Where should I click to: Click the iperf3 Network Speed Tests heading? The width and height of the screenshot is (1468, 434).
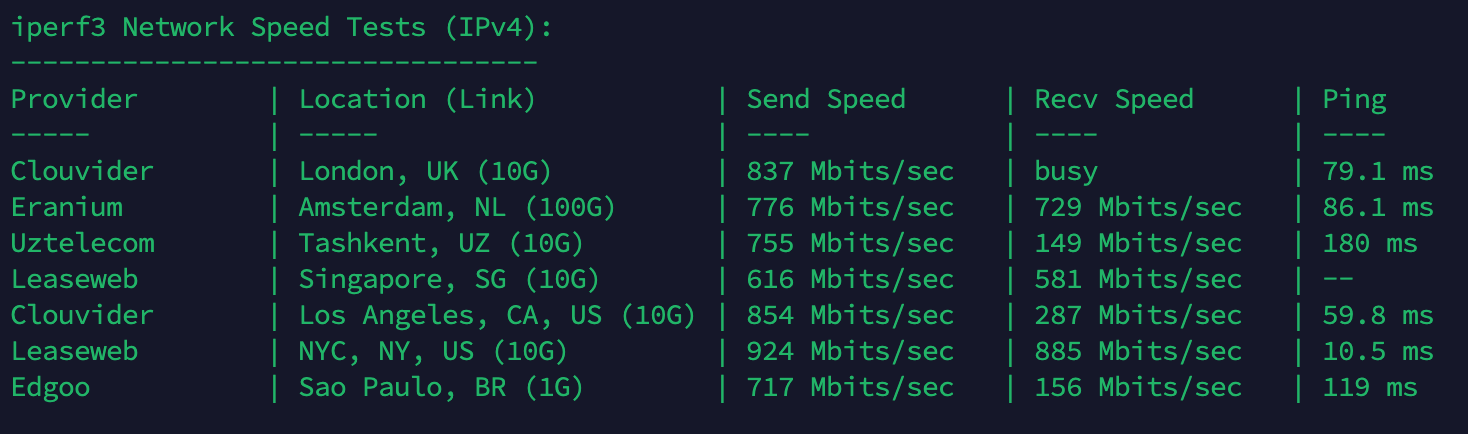coord(282,27)
